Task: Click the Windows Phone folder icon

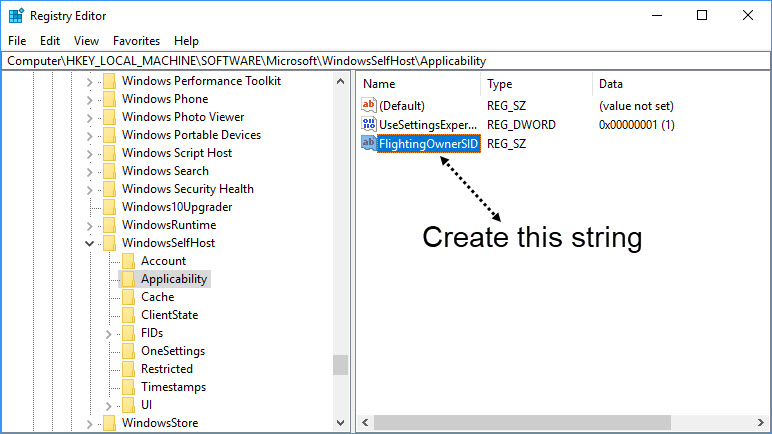Action: pos(110,99)
